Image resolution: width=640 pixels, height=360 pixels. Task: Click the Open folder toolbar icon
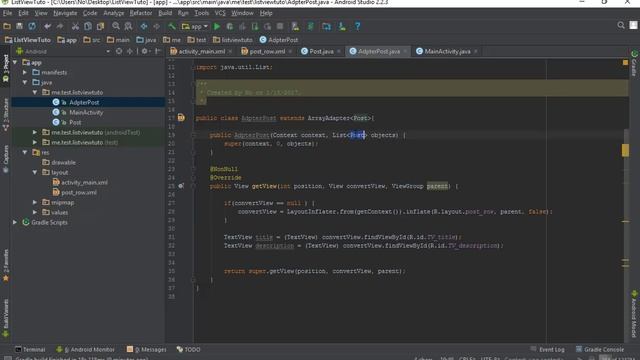coord(7,26)
